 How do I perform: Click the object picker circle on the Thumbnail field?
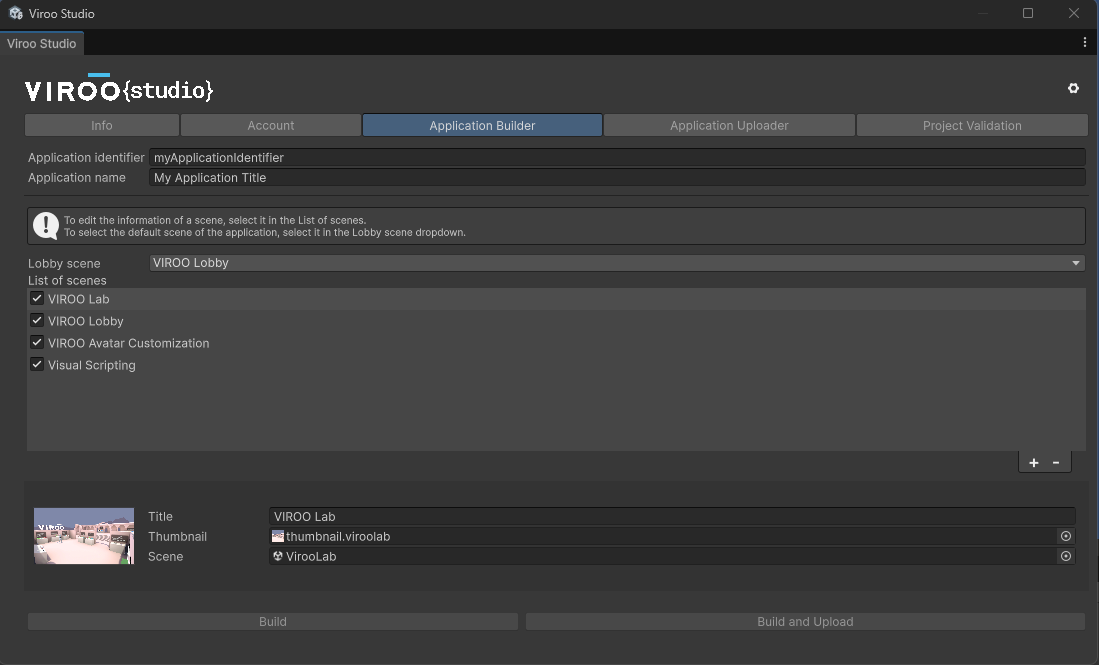tap(1066, 536)
